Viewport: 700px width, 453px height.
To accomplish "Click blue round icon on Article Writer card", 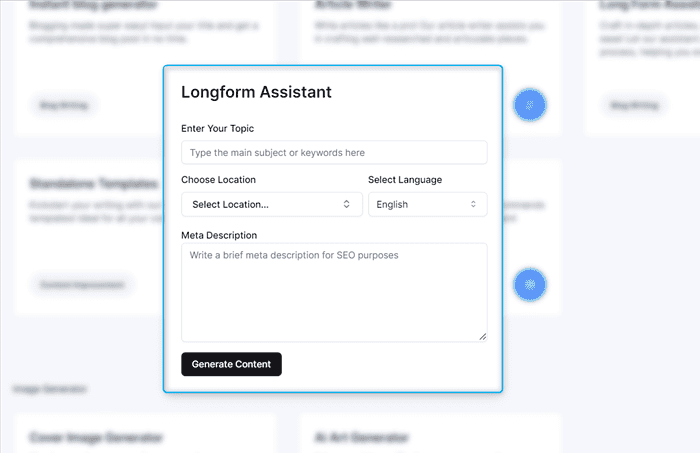I will 530,104.
